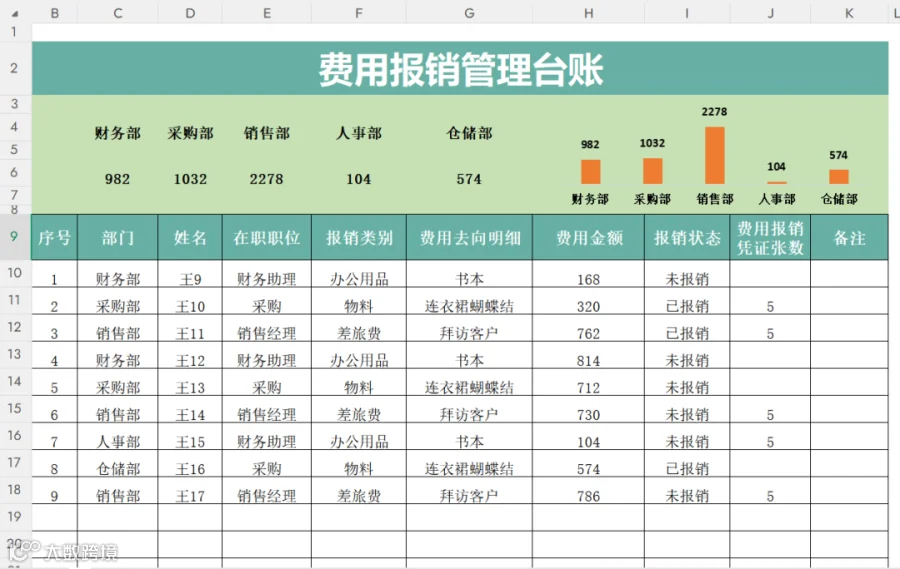Click the 人事部 summary label cell
This screenshot has width=900, height=569.
(x=359, y=133)
